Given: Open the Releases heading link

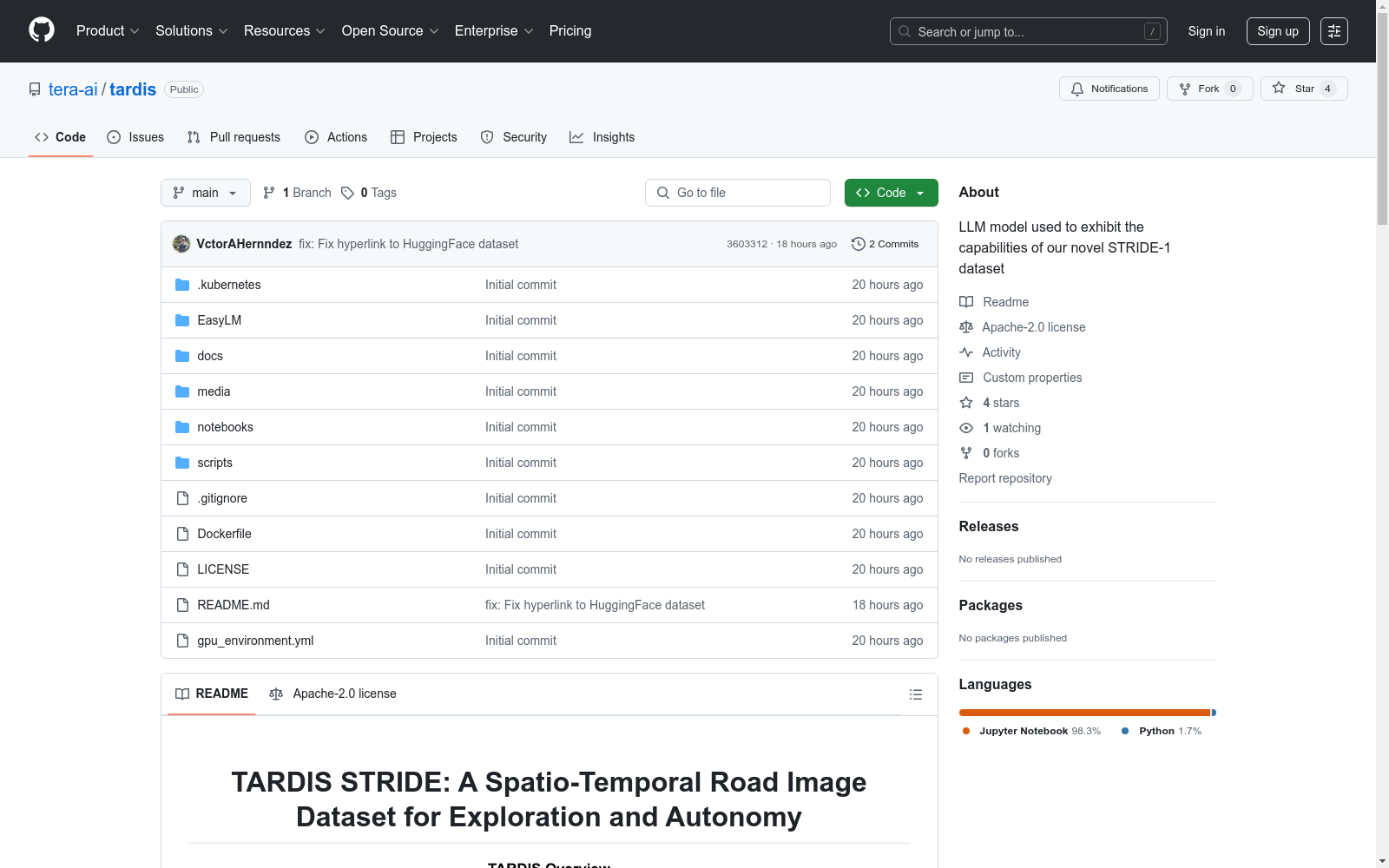Looking at the screenshot, I should tap(989, 526).
